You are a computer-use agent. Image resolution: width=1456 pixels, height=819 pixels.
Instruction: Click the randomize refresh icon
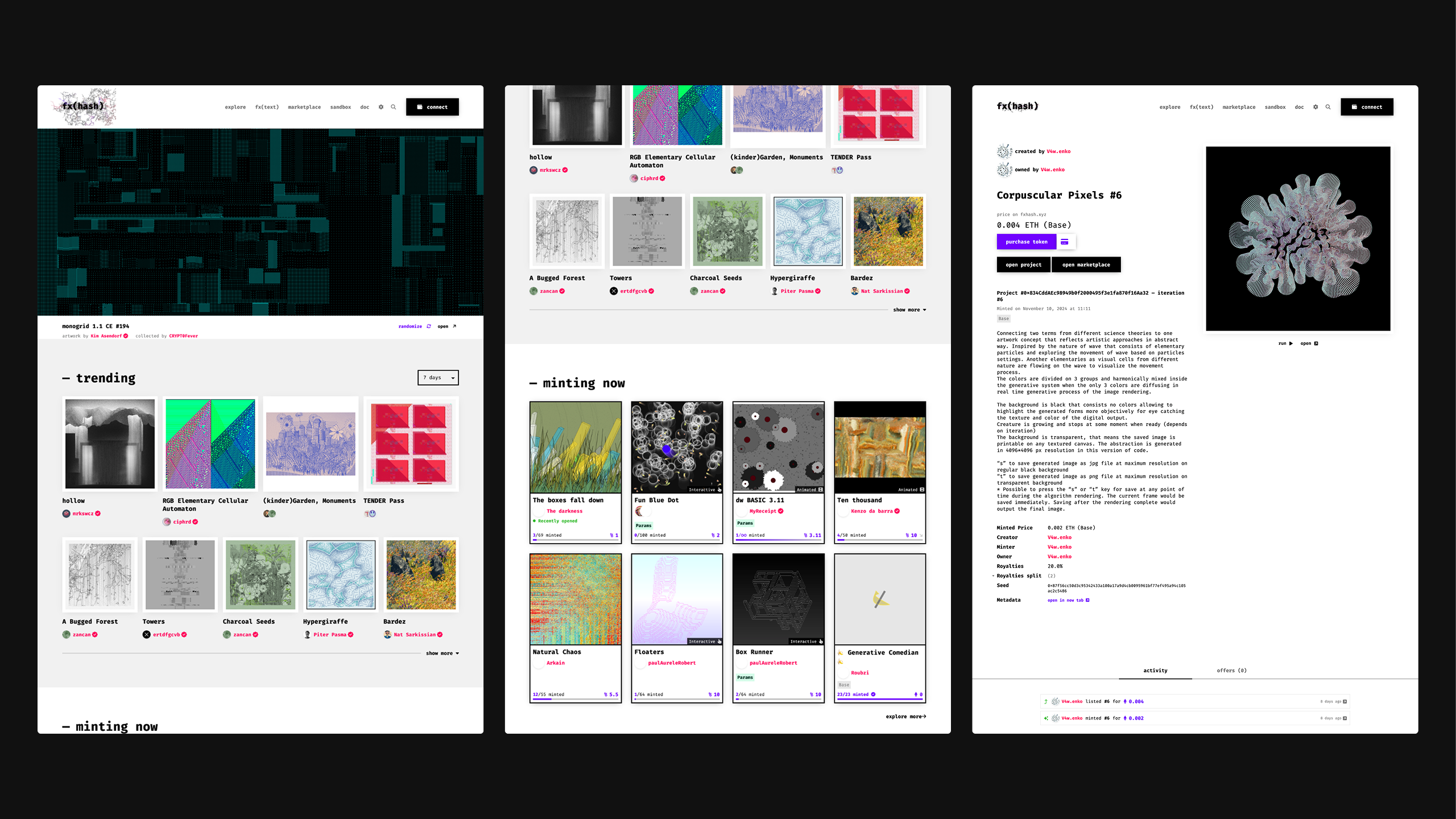429,326
